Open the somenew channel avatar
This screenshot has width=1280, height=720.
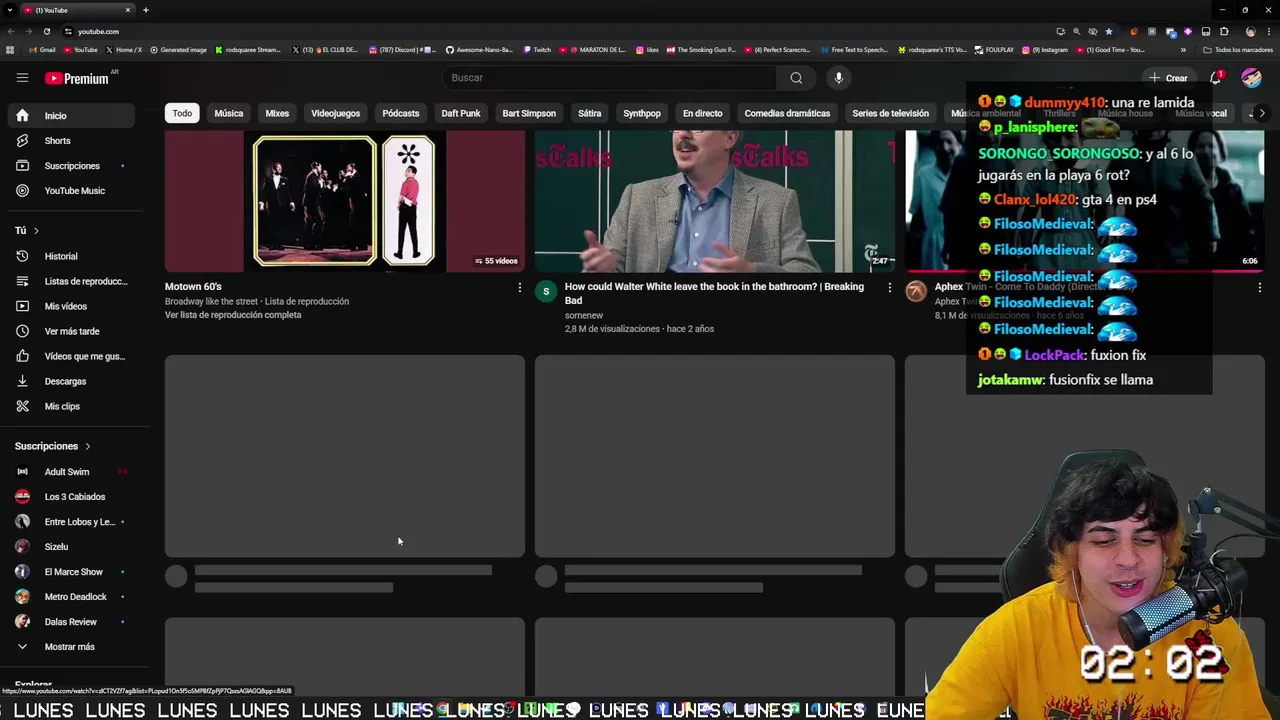click(546, 291)
